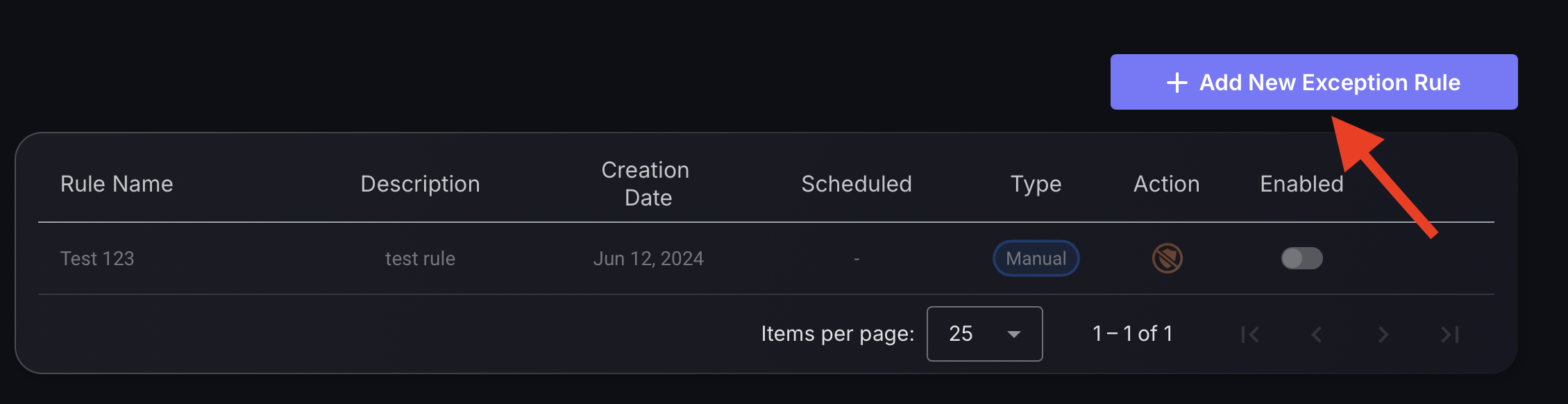1568x404 pixels.
Task: Go to the next page
Action: (1383, 335)
